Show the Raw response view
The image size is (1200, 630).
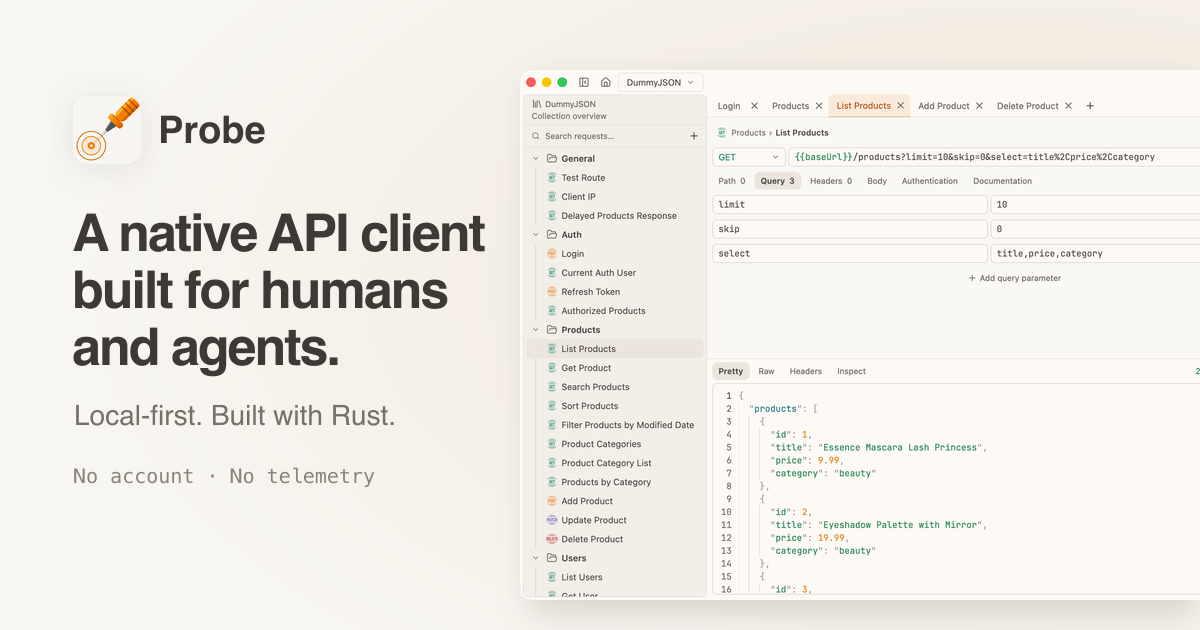766,371
